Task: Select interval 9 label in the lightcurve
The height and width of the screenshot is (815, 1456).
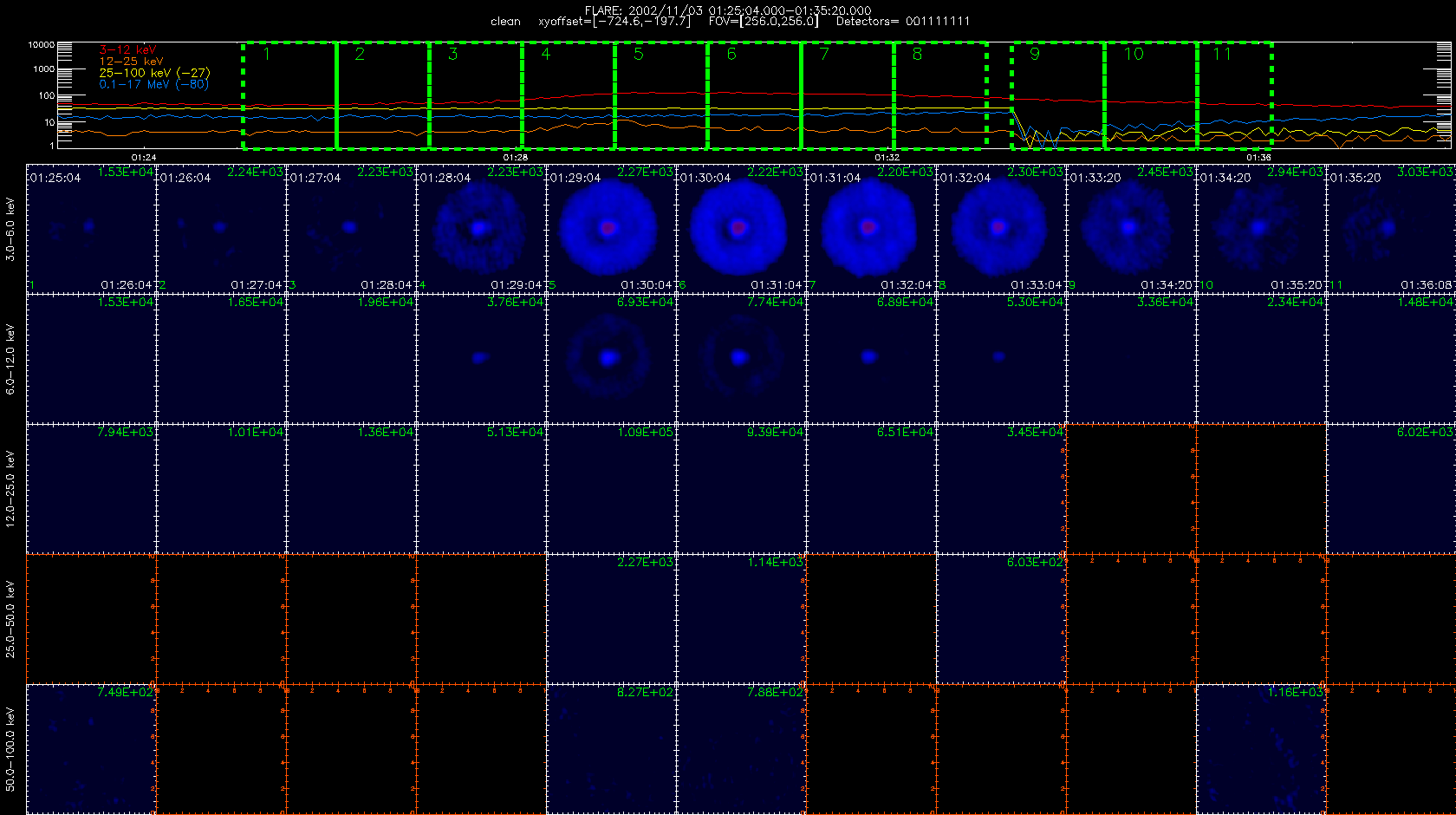Action: click(x=1034, y=54)
